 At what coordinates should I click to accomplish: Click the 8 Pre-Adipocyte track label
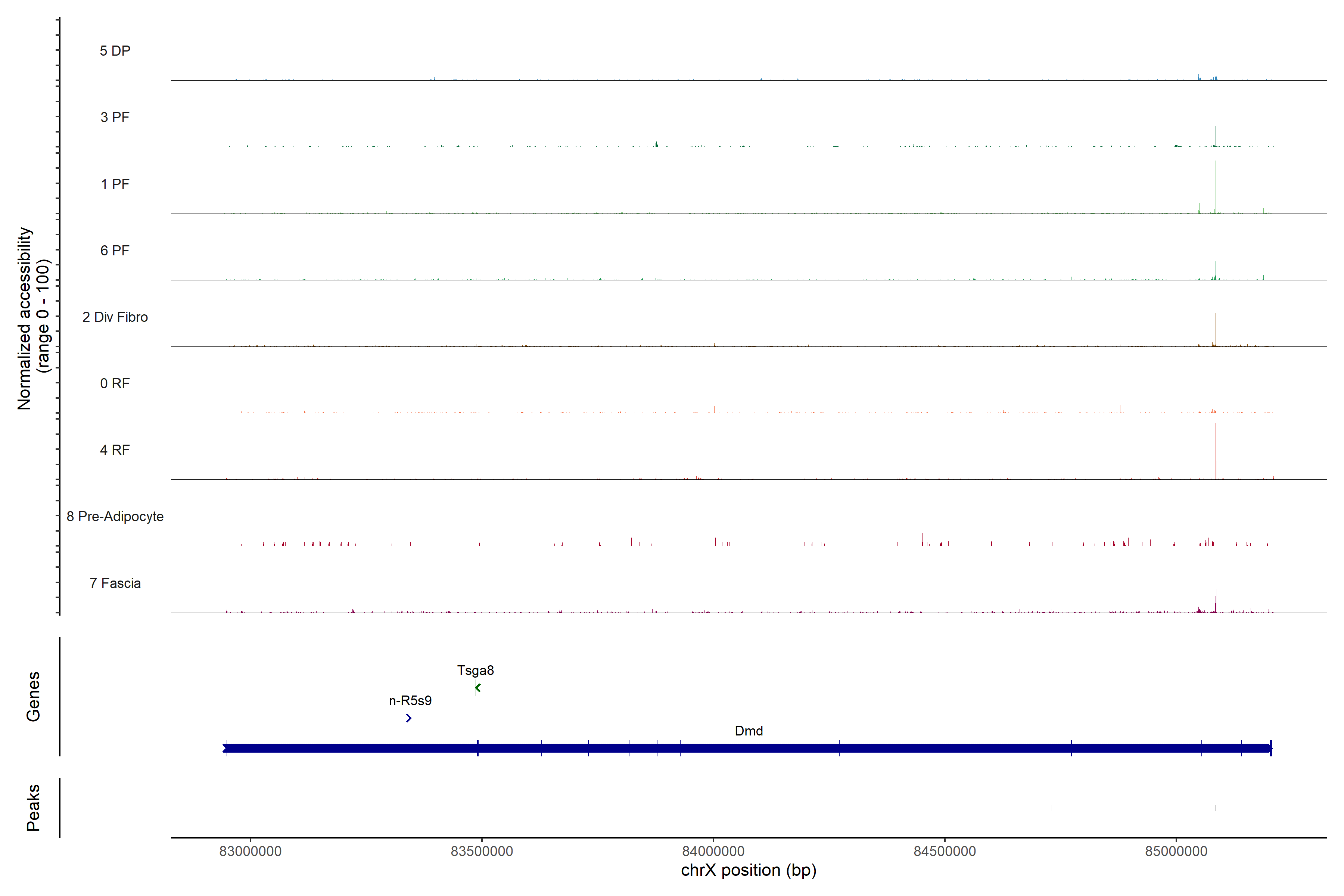click(115, 517)
